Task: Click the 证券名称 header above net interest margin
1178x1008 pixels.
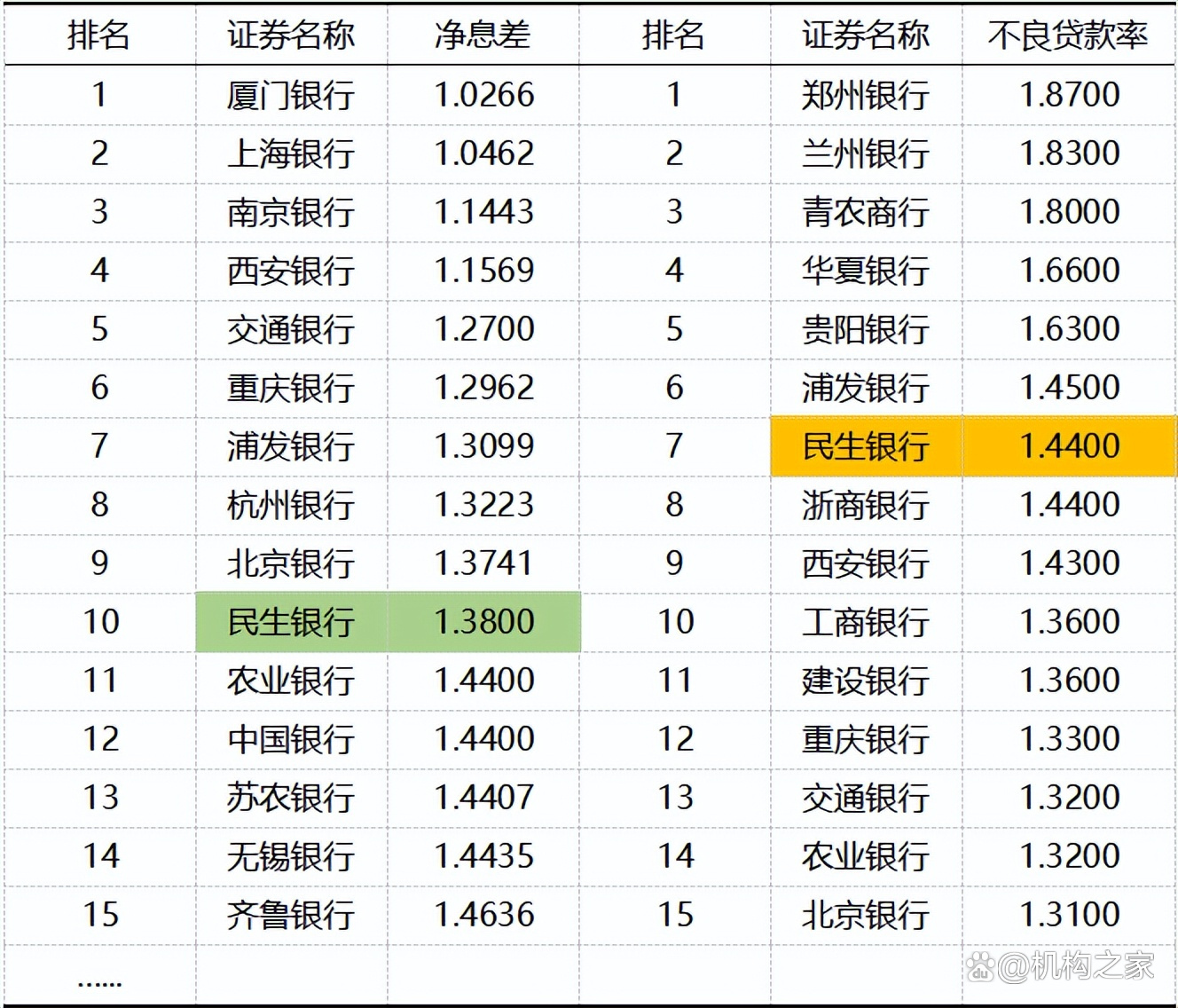Action: coord(291,35)
